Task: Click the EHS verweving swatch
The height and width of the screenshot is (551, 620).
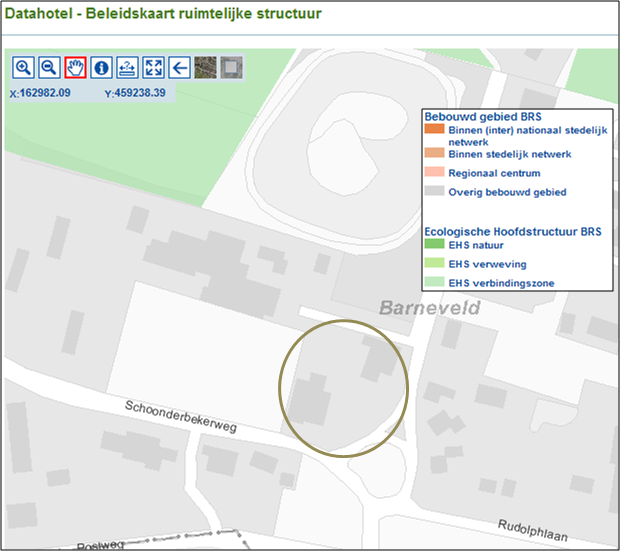Action: [434, 263]
